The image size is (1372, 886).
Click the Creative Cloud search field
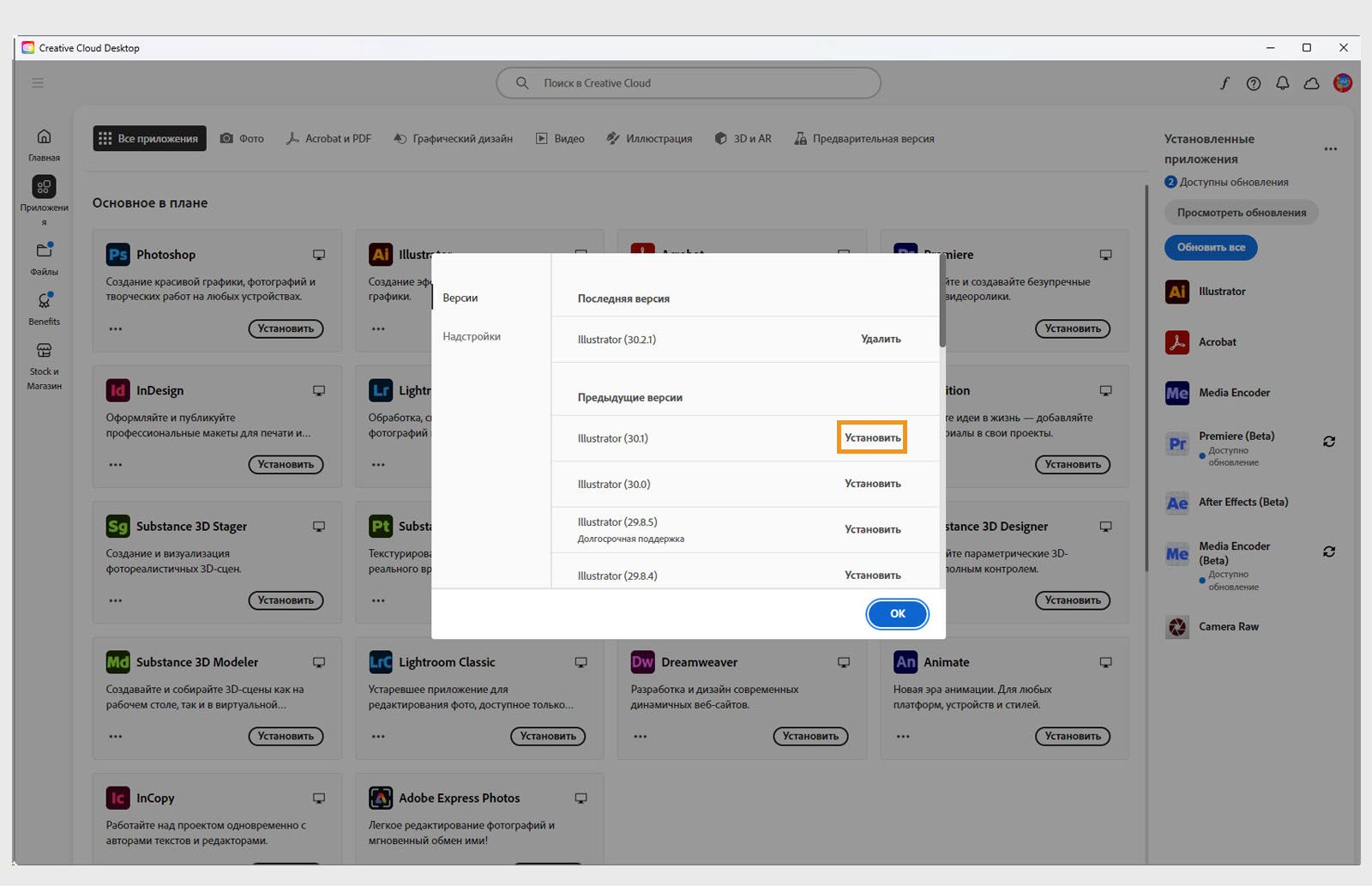(687, 82)
